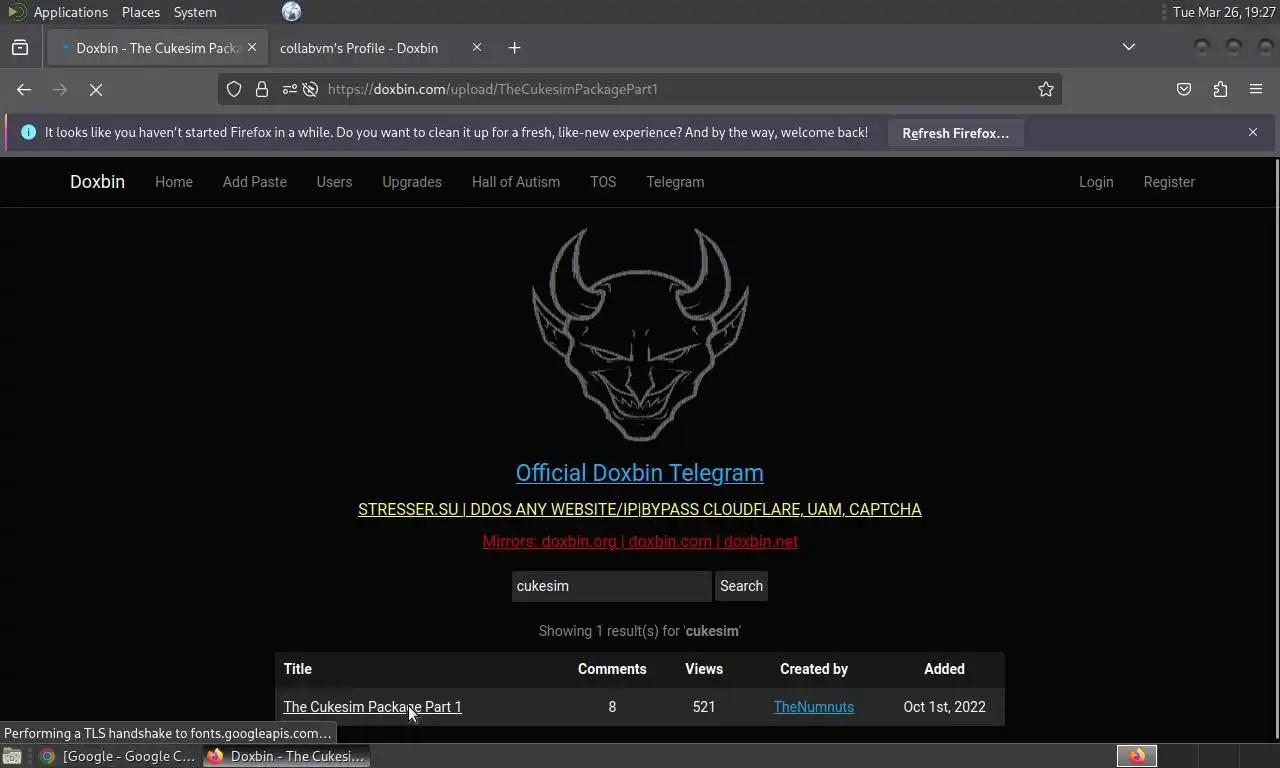Click the Firefox icon in bottom tray
Screen dimensions: 1280x768
(x=1137, y=756)
